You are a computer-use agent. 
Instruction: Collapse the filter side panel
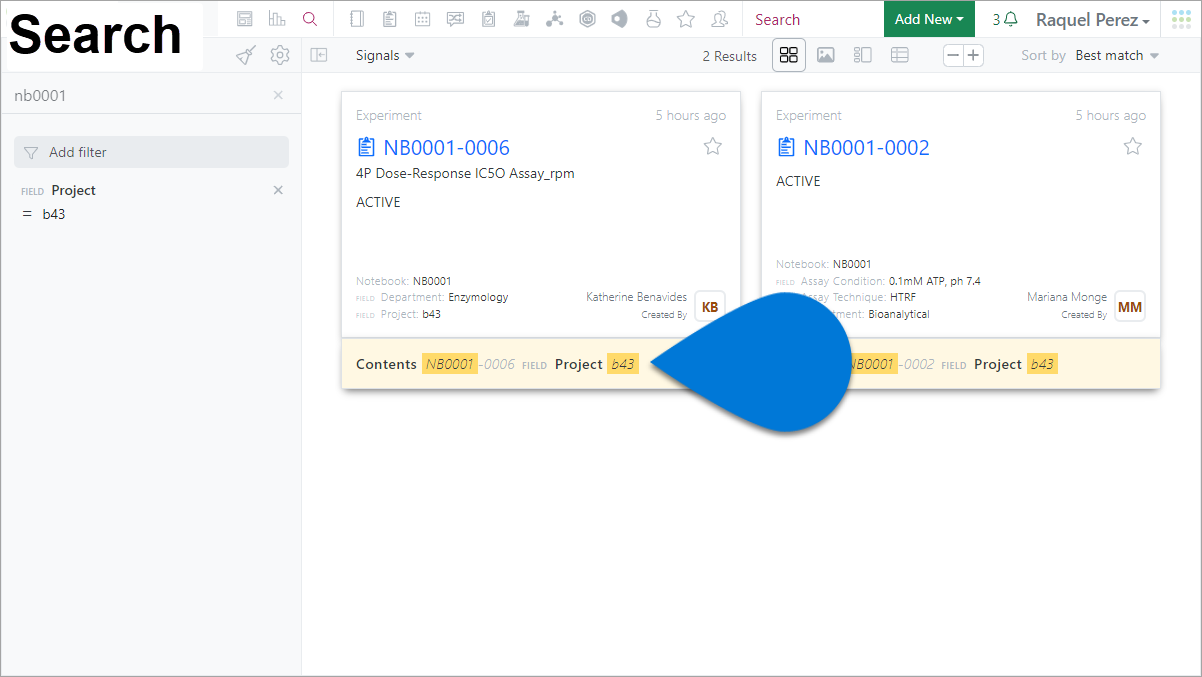point(319,55)
